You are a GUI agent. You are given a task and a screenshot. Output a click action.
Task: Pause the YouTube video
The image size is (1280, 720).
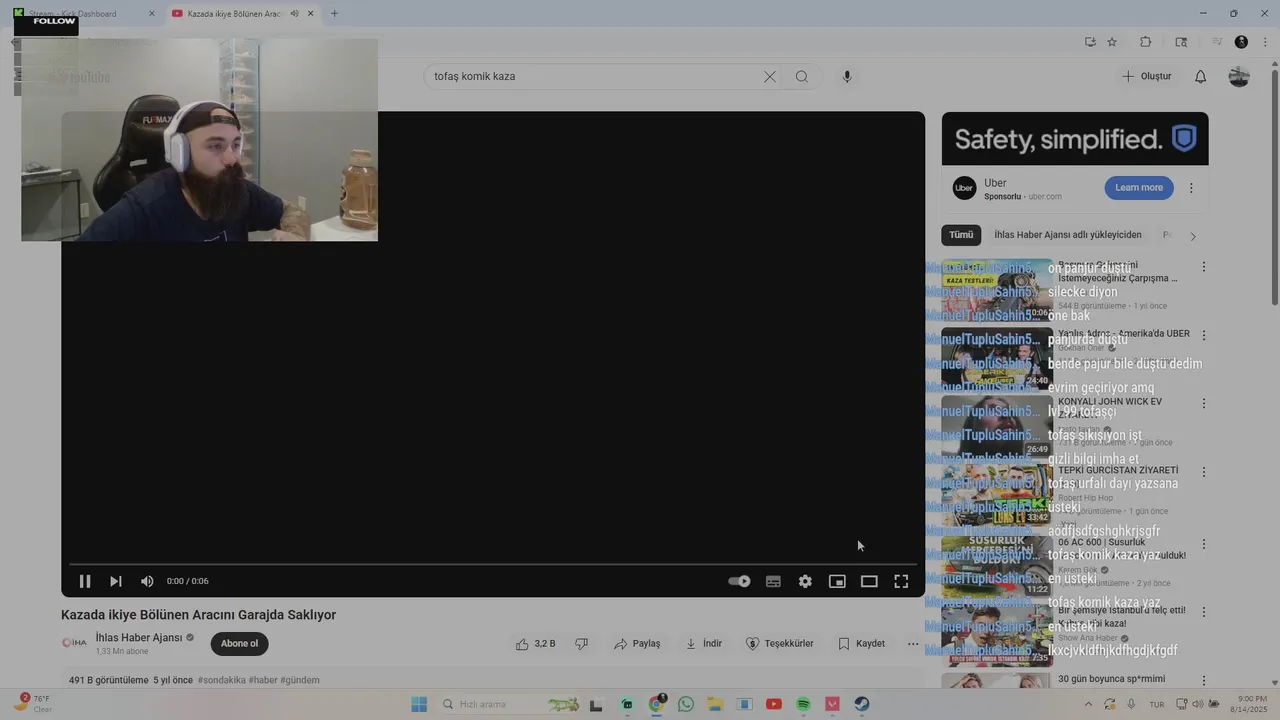[x=85, y=581]
